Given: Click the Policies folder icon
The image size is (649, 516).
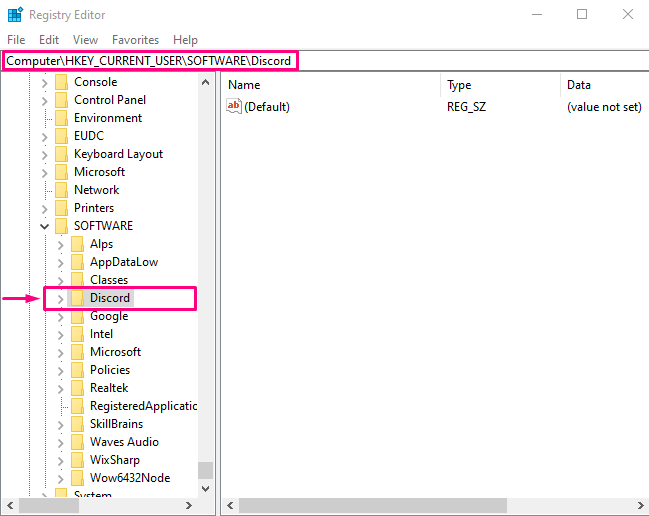Looking at the screenshot, I should point(77,370).
